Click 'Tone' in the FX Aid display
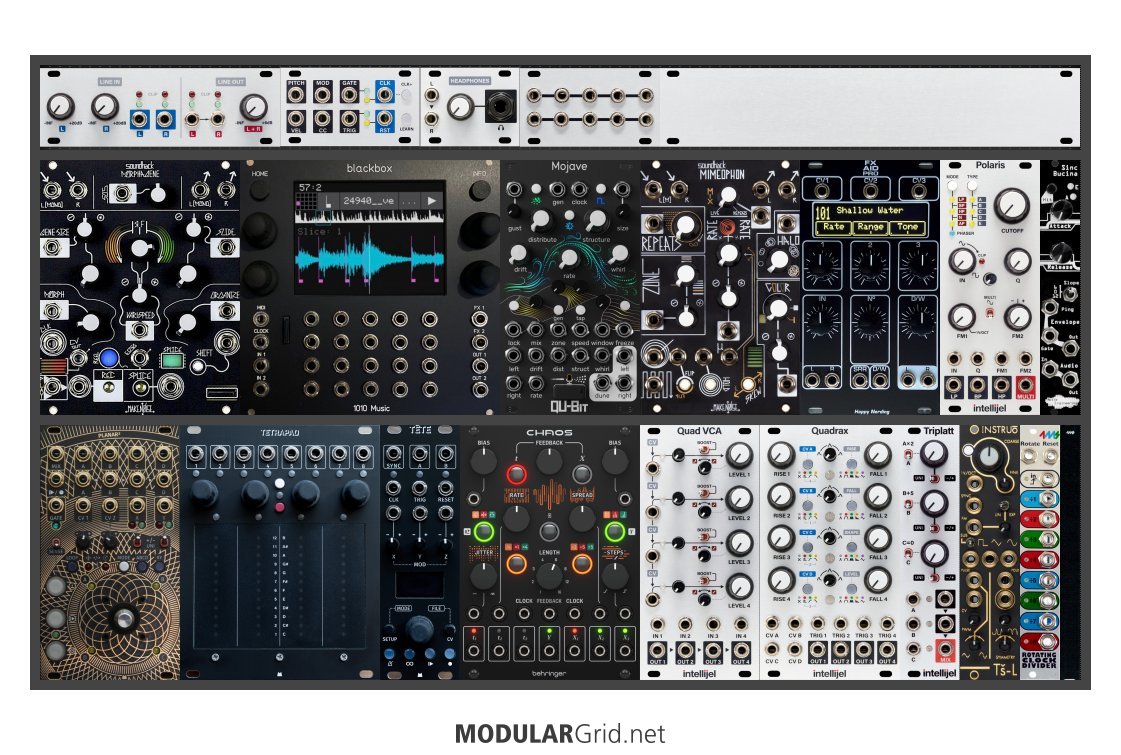This screenshot has width=1121, height=755. click(907, 227)
